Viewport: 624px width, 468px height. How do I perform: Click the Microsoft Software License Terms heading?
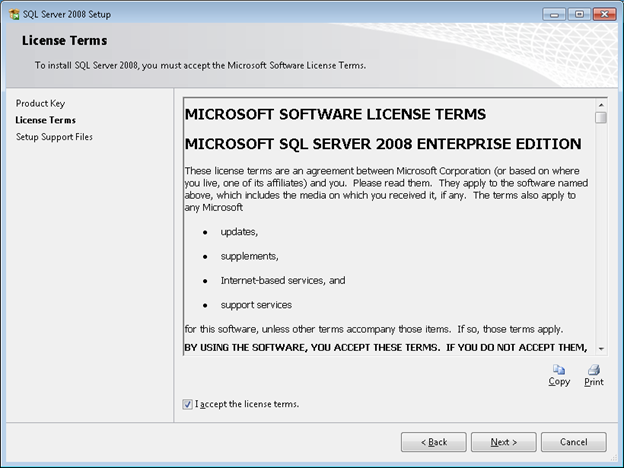point(335,114)
